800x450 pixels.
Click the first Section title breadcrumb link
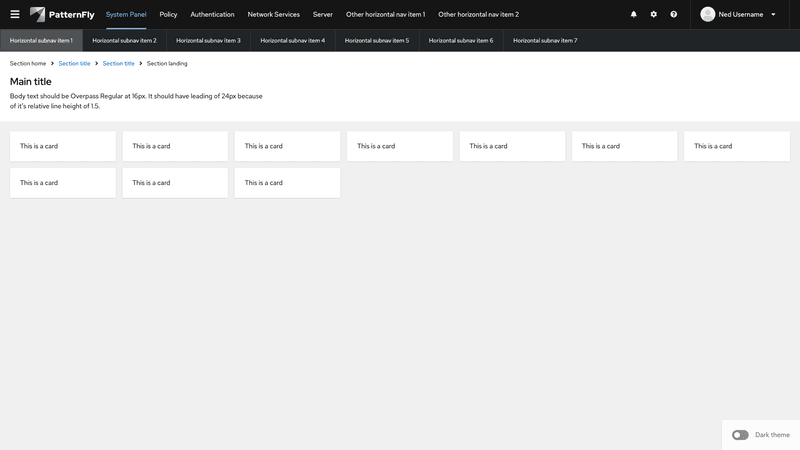pos(74,63)
